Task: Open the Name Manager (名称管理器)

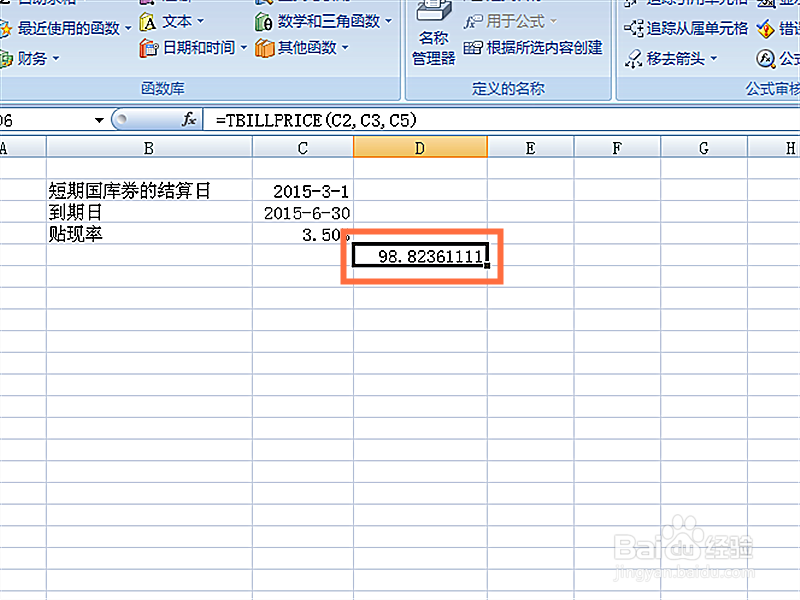Action: [433, 33]
